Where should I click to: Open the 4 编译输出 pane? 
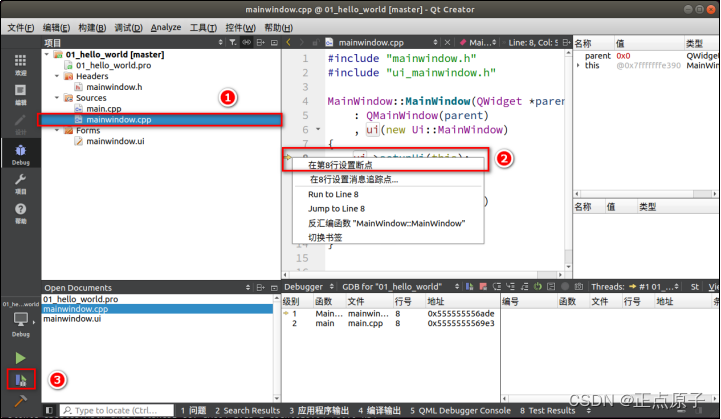[379, 410]
